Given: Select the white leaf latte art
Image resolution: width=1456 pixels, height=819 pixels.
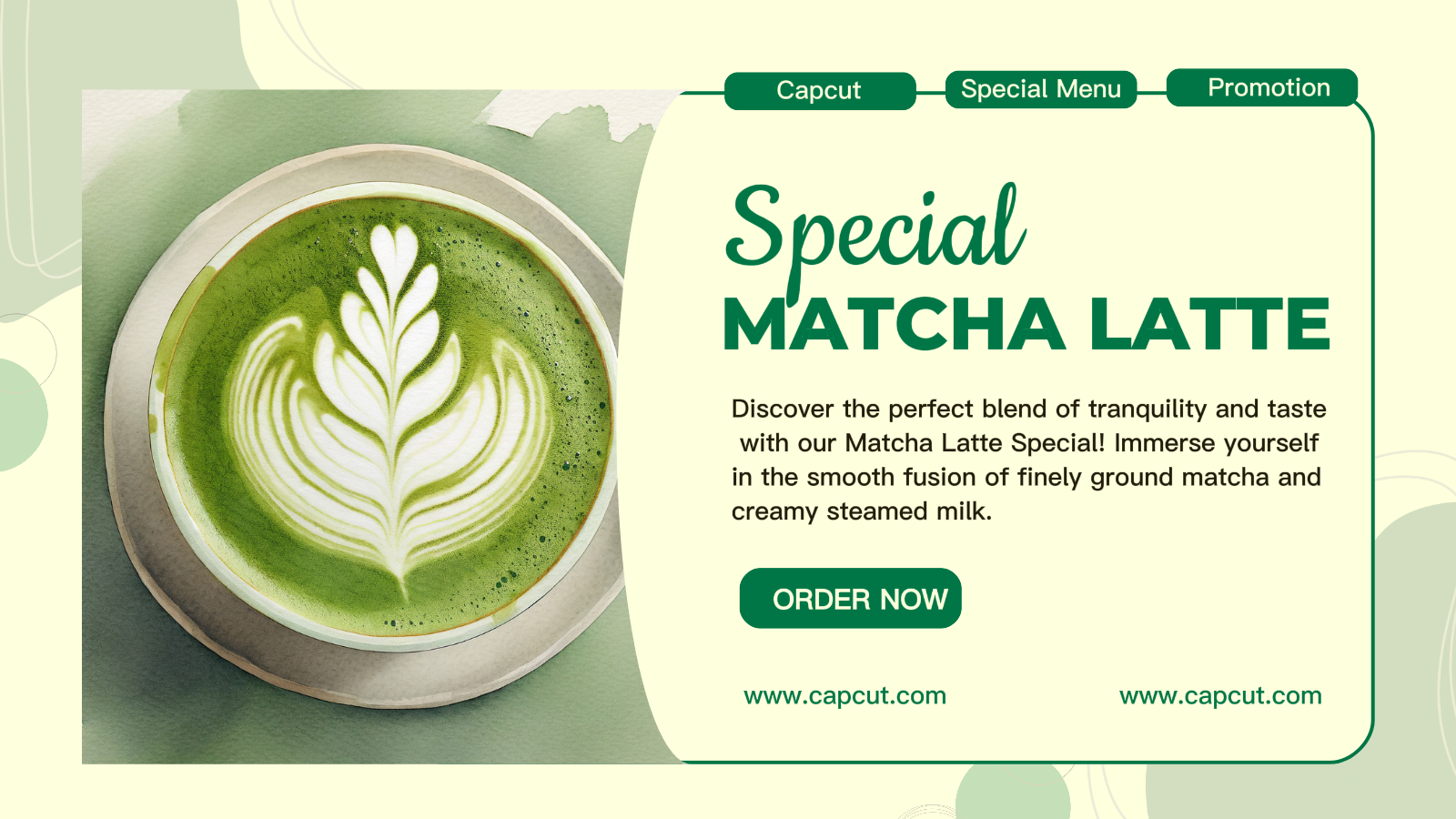Looking at the screenshot, I should (x=391, y=409).
